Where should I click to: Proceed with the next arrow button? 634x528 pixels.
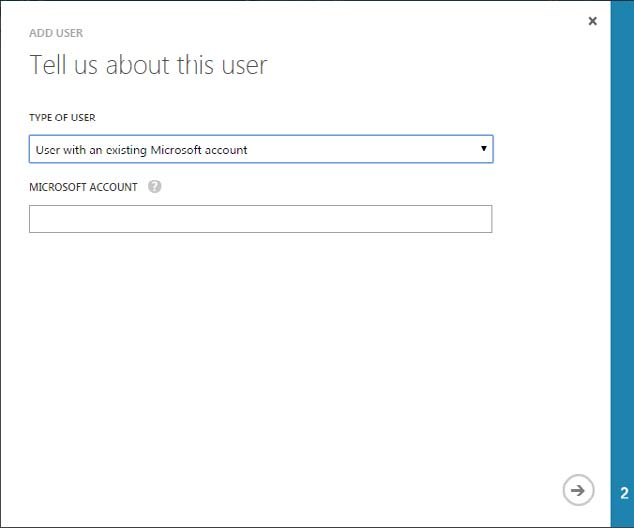coord(577,490)
